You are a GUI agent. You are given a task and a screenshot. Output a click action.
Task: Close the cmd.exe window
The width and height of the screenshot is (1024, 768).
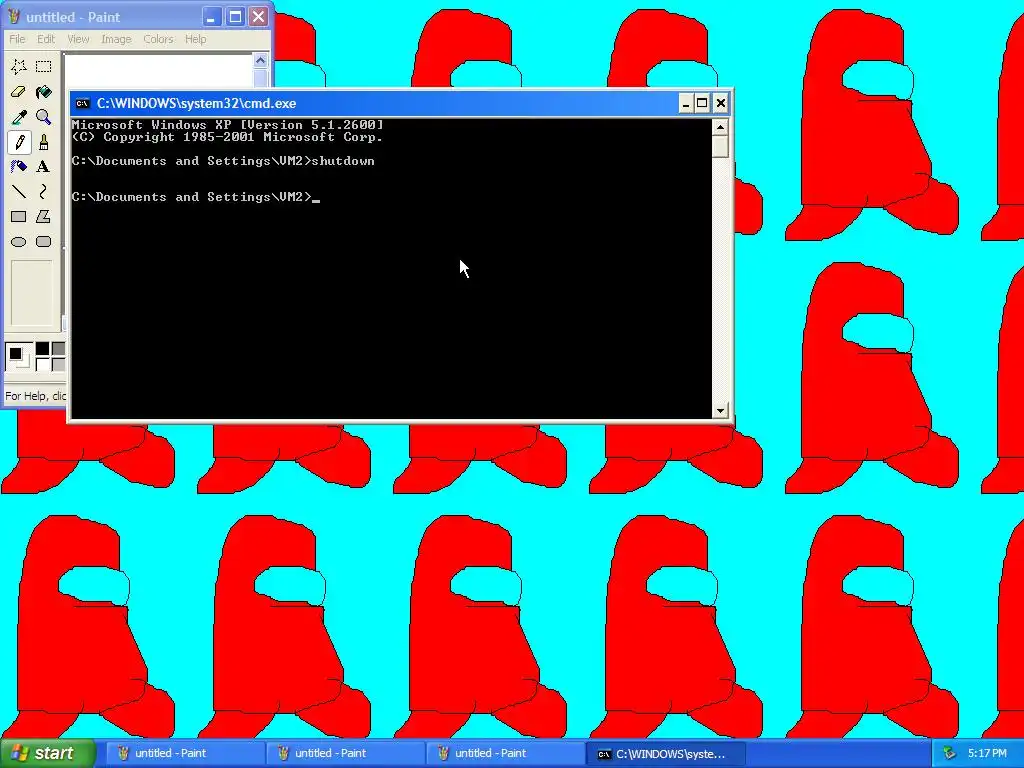[x=720, y=103]
